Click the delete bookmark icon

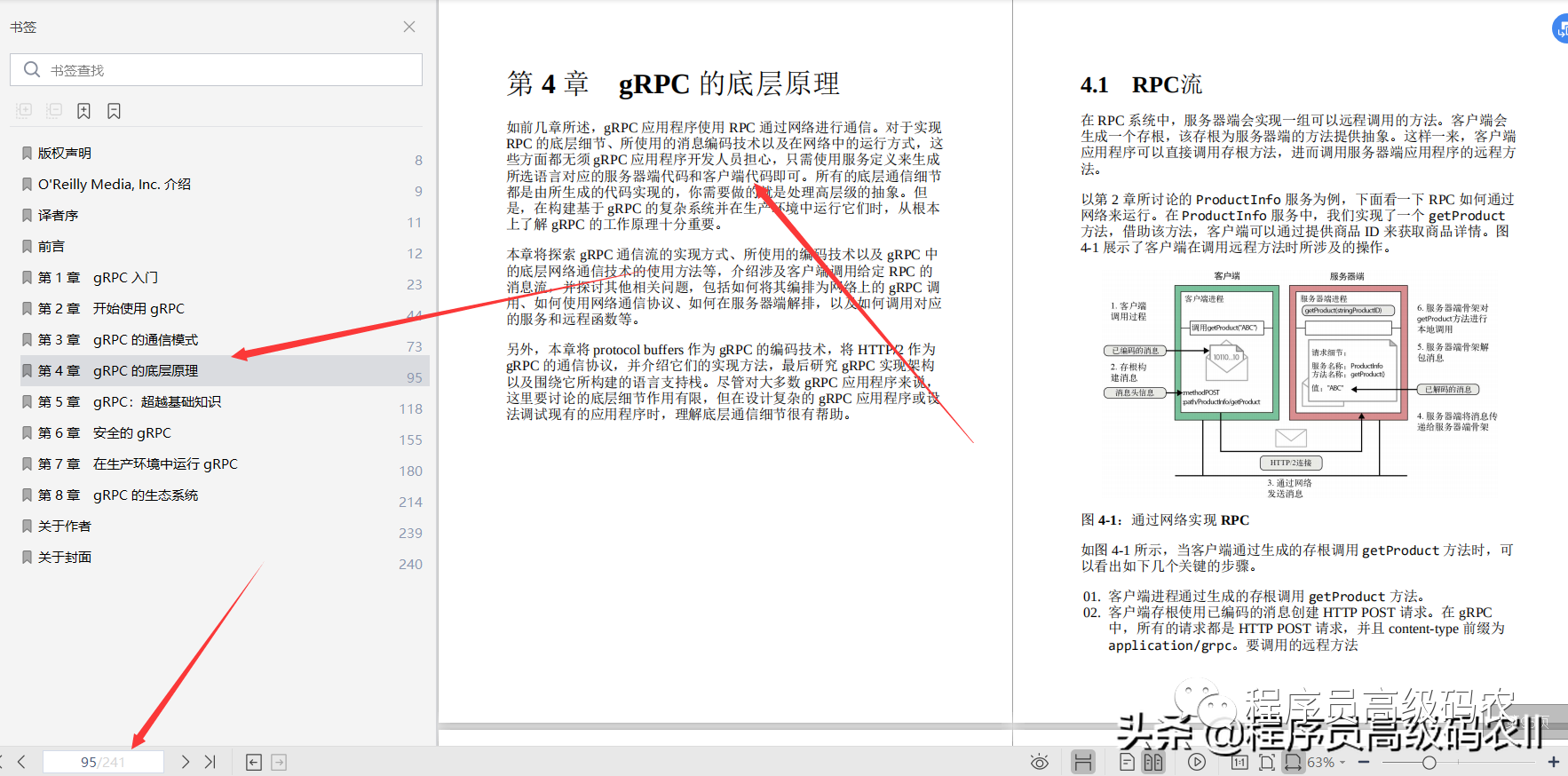tap(114, 111)
